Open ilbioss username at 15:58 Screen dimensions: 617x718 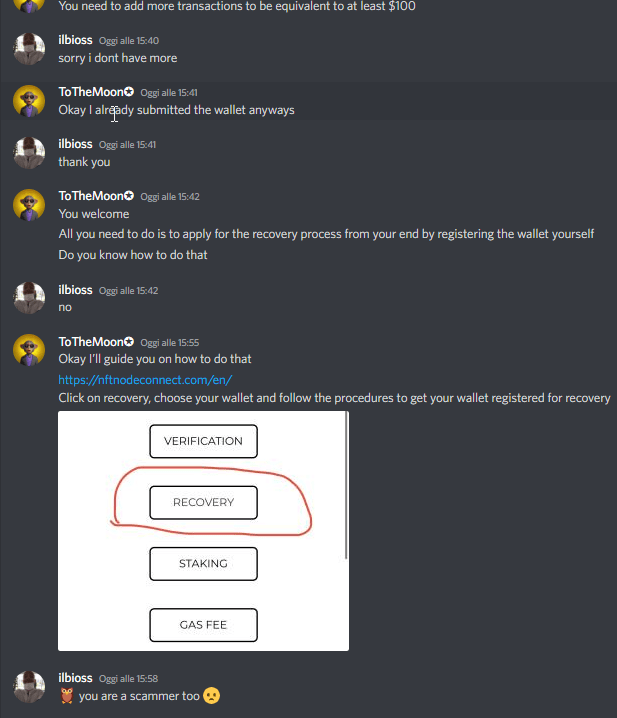coord(76,678)
